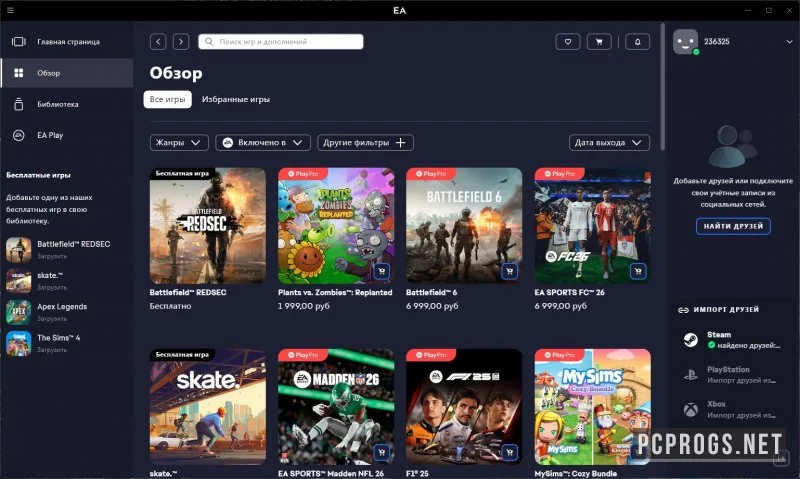The height and width of the screenshot is (479, 800).
Task: Open the Дата выхода sort dropdown
Action: (x=609, y=142)
